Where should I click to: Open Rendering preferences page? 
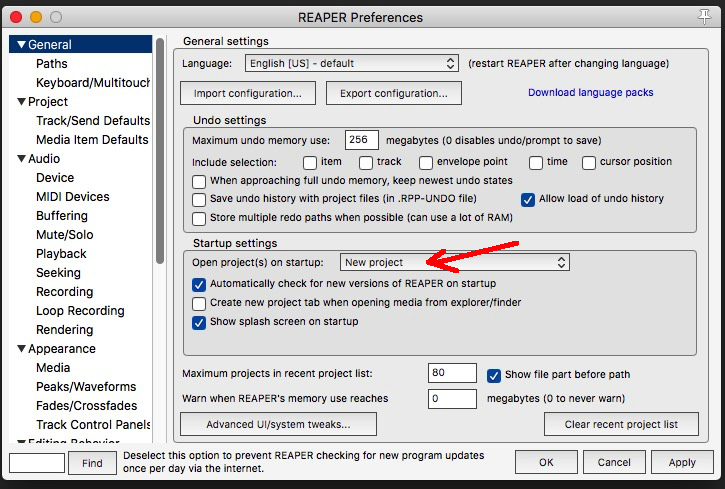tap(65, 330)
